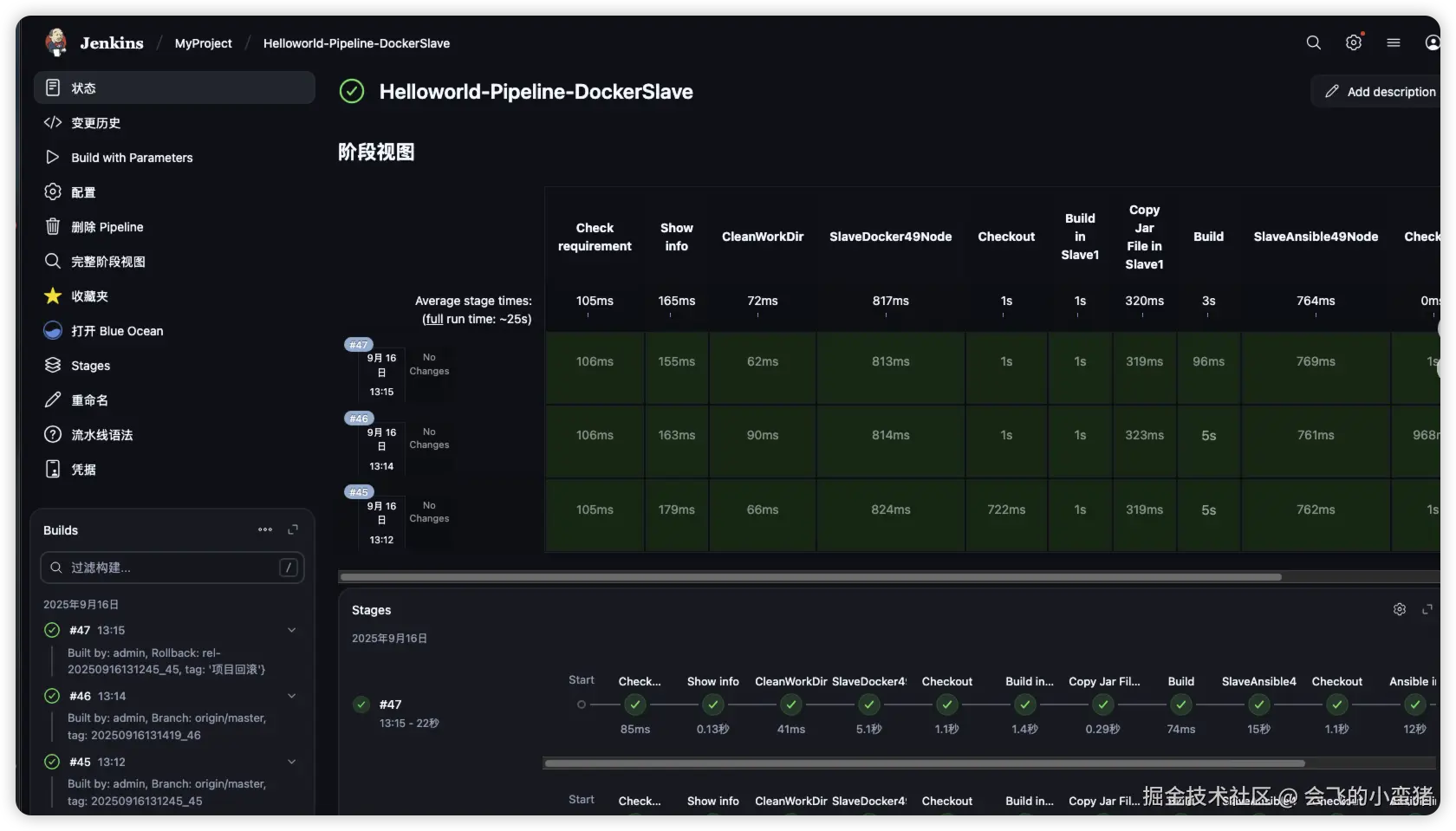Open Stages panel settings gear icon
The height and width of the screenshot is (831, 1456).
pyautogui.click(x=1400, y=609)
